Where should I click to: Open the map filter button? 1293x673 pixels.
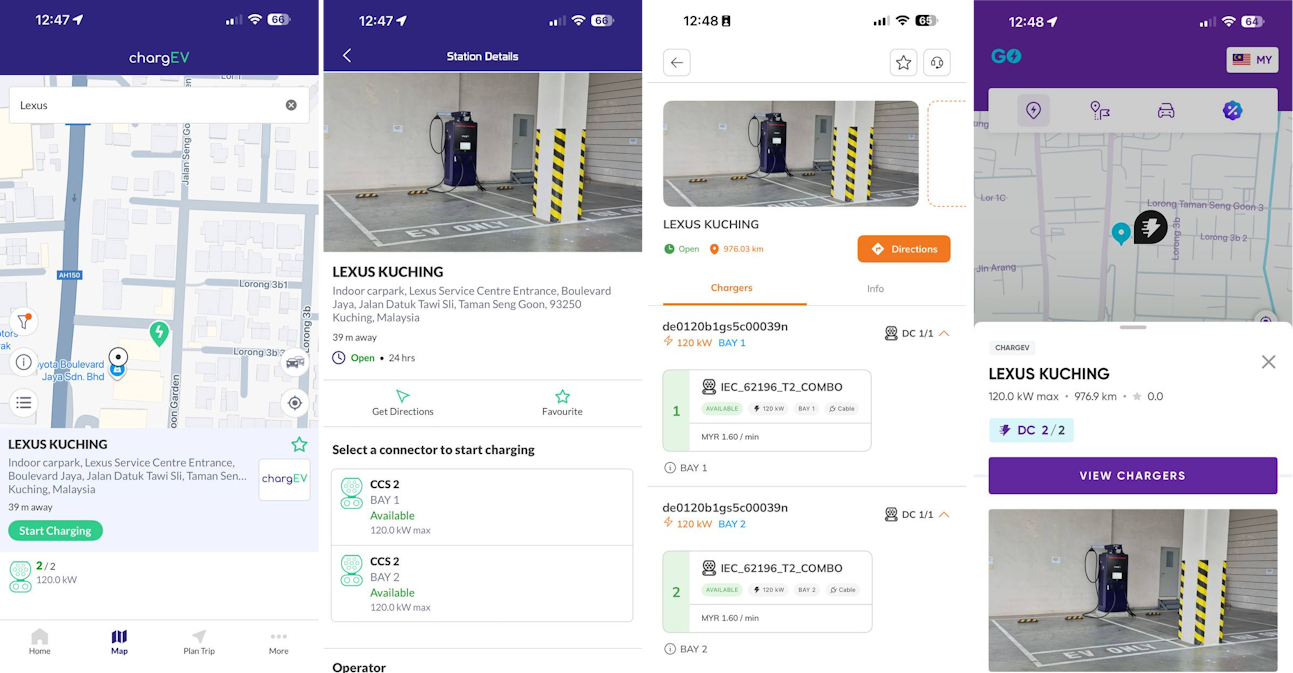23,322
